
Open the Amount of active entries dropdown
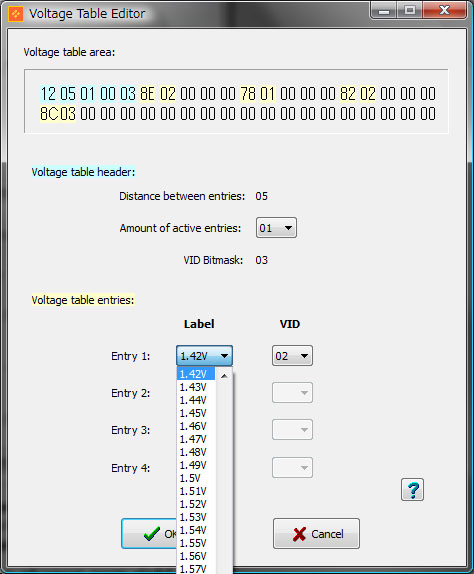pyautogui.click(x=276, y=228)
